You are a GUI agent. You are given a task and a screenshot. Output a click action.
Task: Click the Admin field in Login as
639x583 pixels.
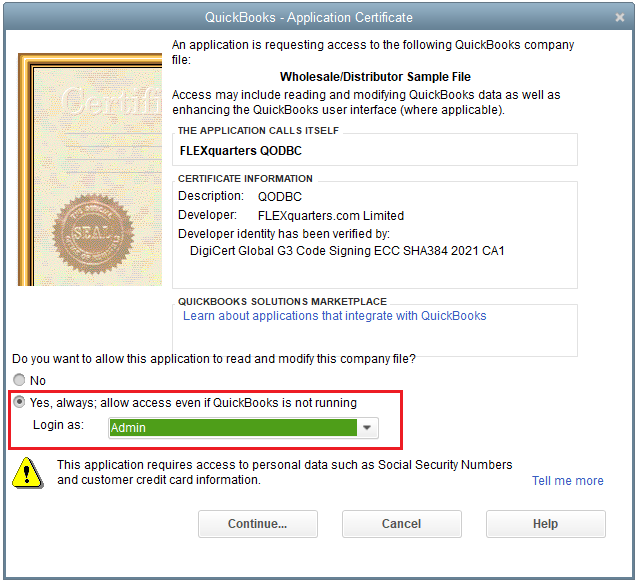[232, 428]
